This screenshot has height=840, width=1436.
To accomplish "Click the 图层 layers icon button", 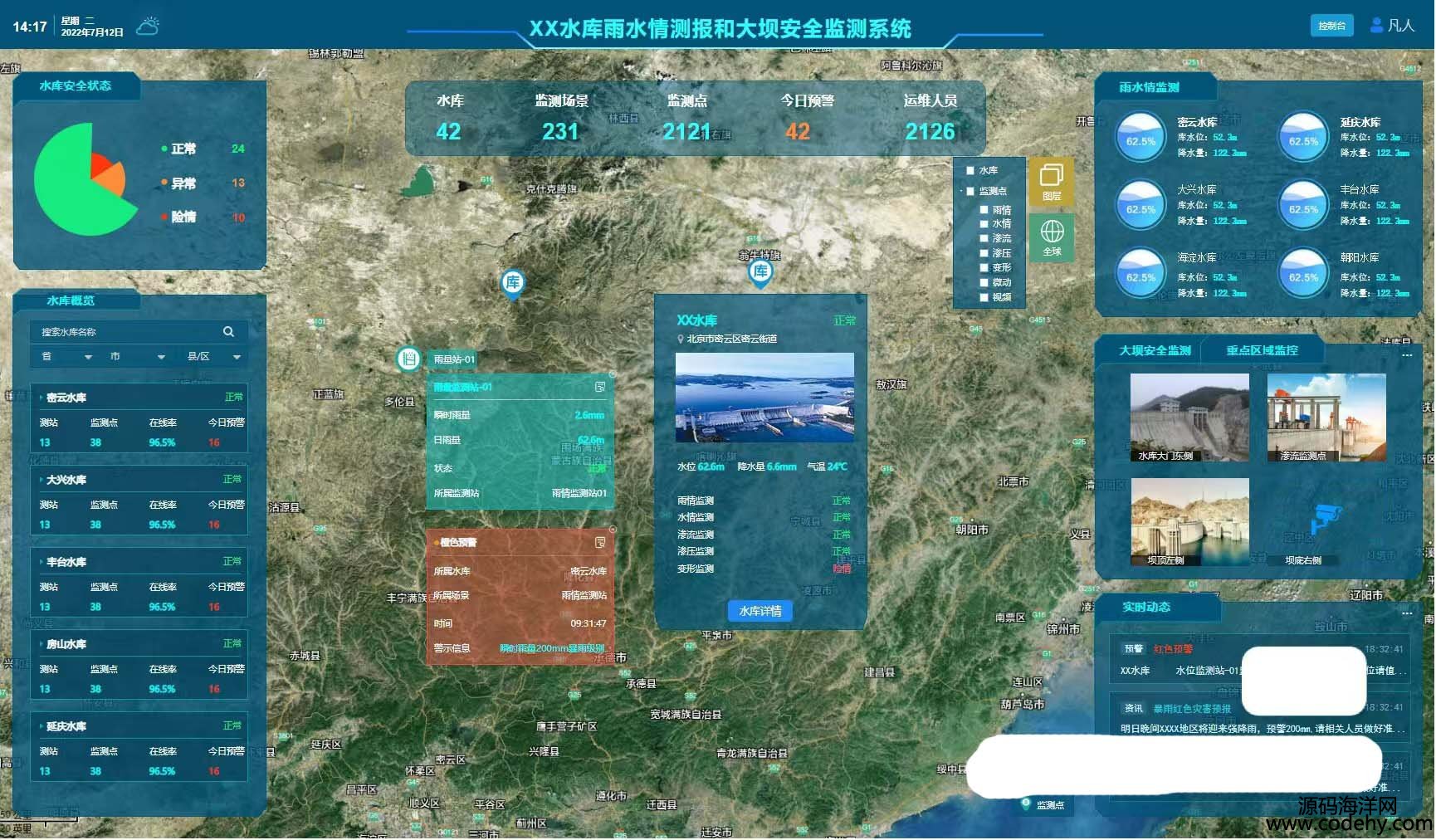I will [1052, 182].
